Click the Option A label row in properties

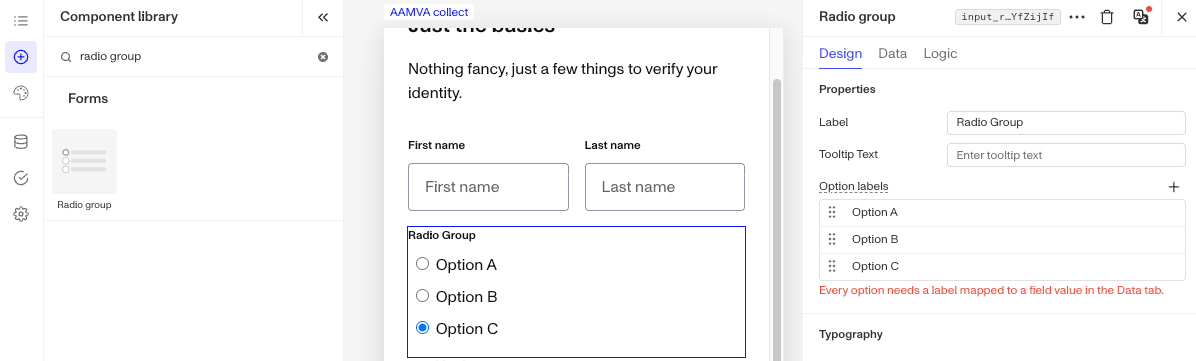[1002, 213]
